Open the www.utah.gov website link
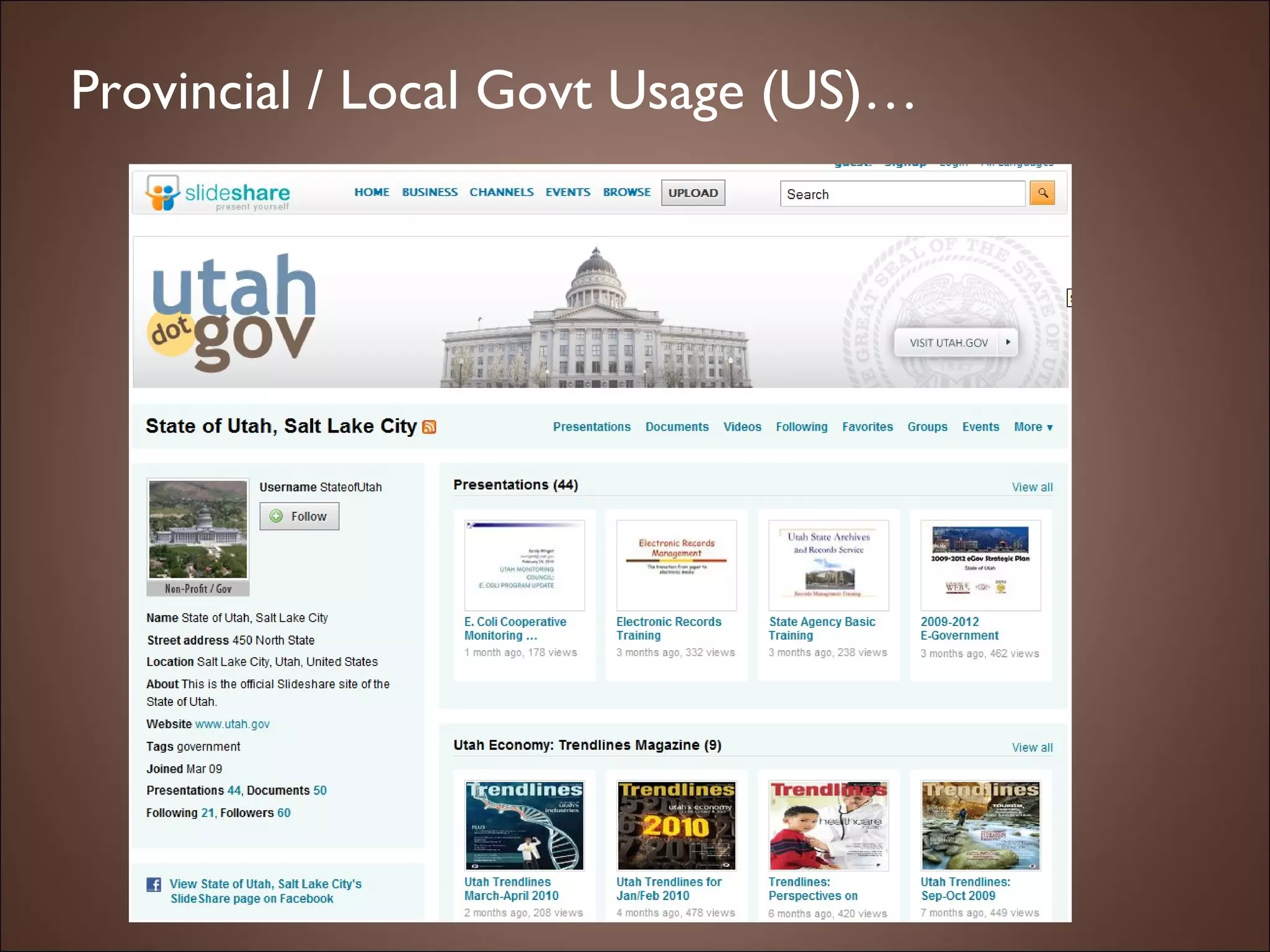 pyautogui.click(x=232, y=724)
